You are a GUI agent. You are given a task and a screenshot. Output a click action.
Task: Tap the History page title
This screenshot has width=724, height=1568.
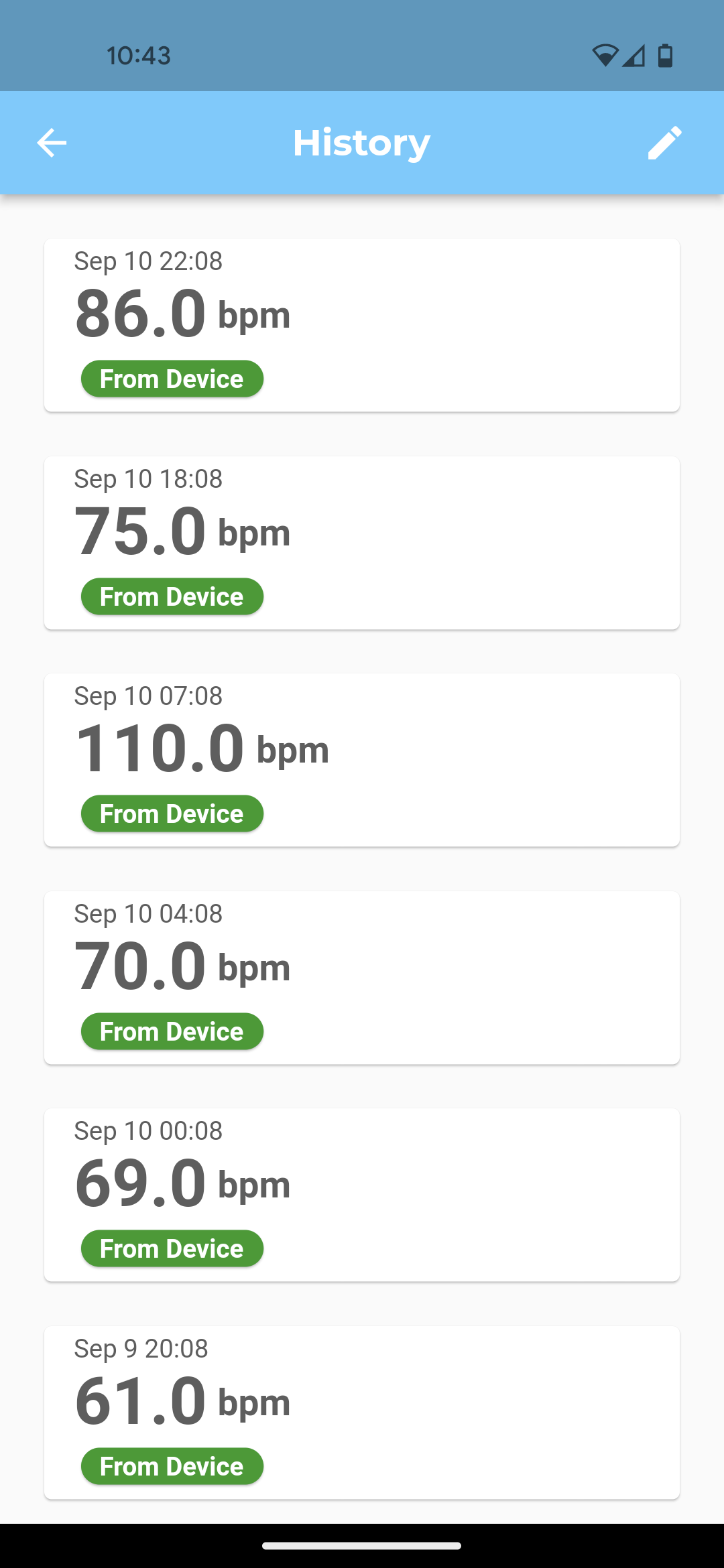361,143
